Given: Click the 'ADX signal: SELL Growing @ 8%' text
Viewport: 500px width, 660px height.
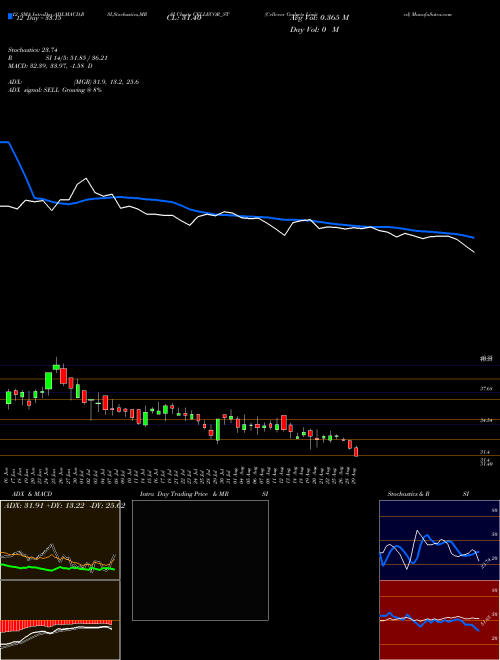Looking at the screenshot, I should point(55,90).
